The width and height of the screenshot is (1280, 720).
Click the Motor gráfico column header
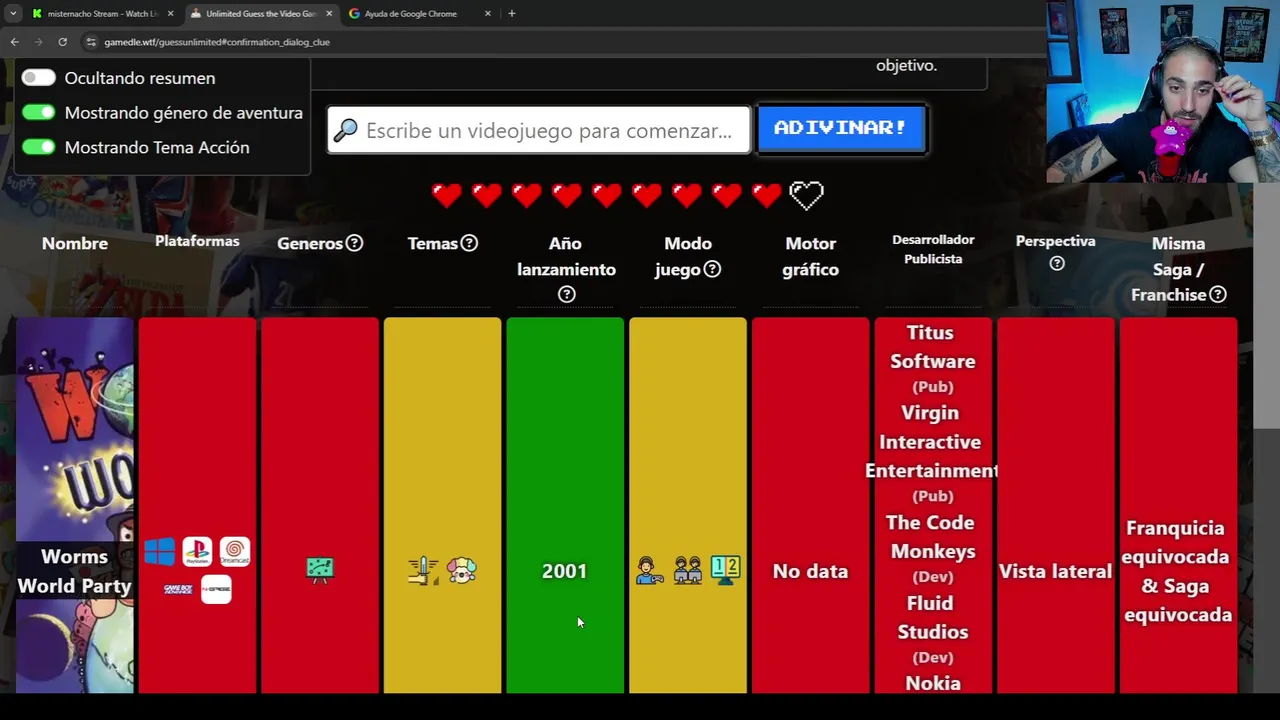pos(811,256)
